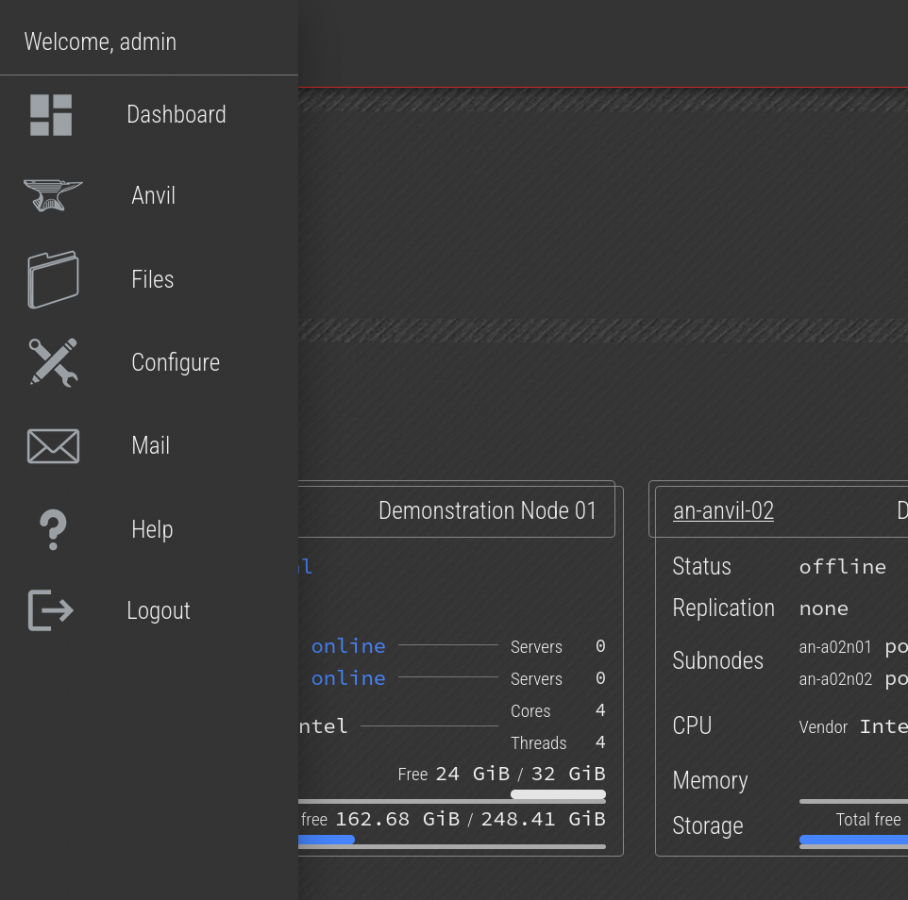This screenshot has width=908, height=900.
Task: Open the Dashboard menu label
Action: click(176, 115)
